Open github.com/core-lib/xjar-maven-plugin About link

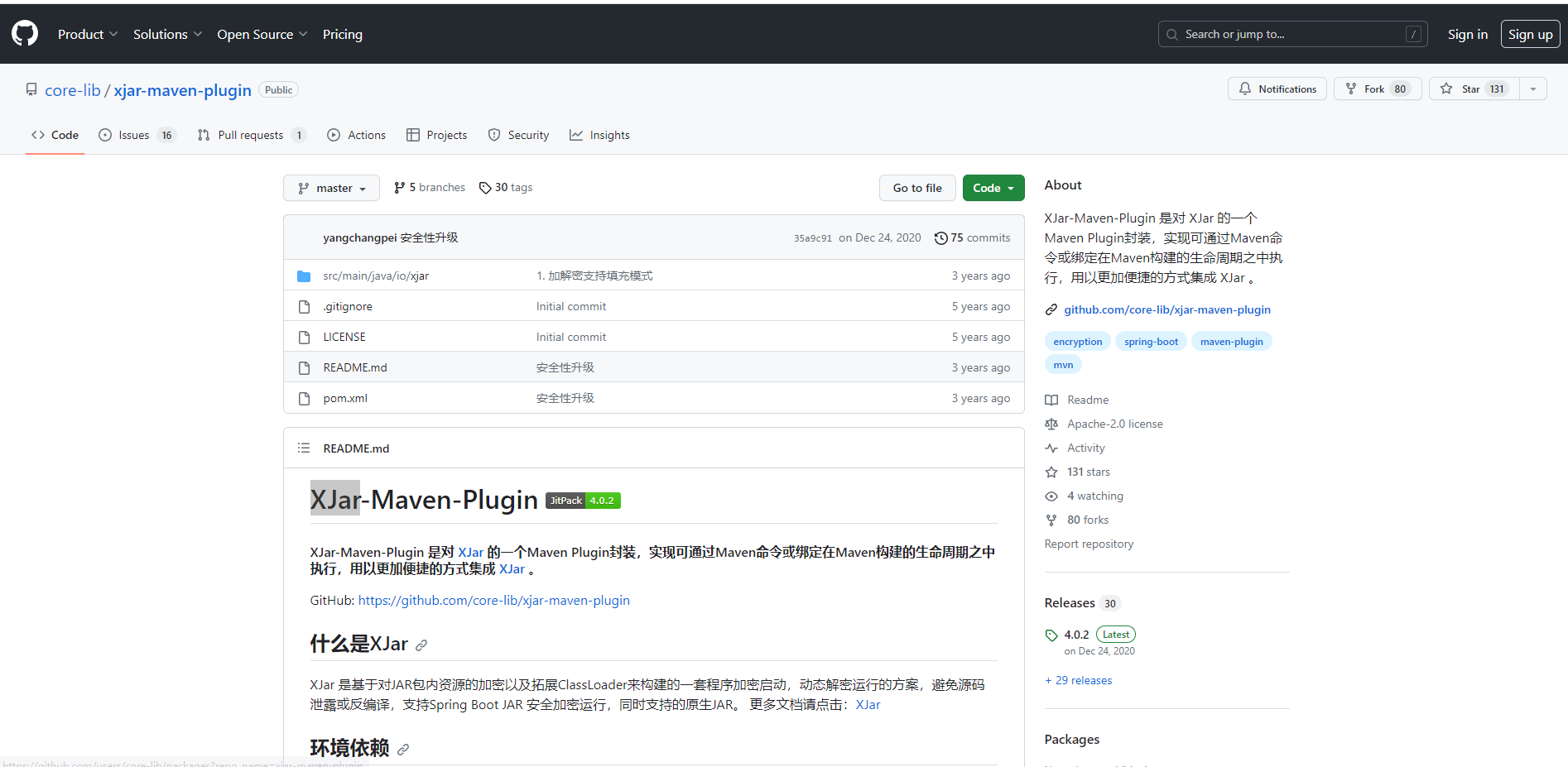pos(1167,309)
